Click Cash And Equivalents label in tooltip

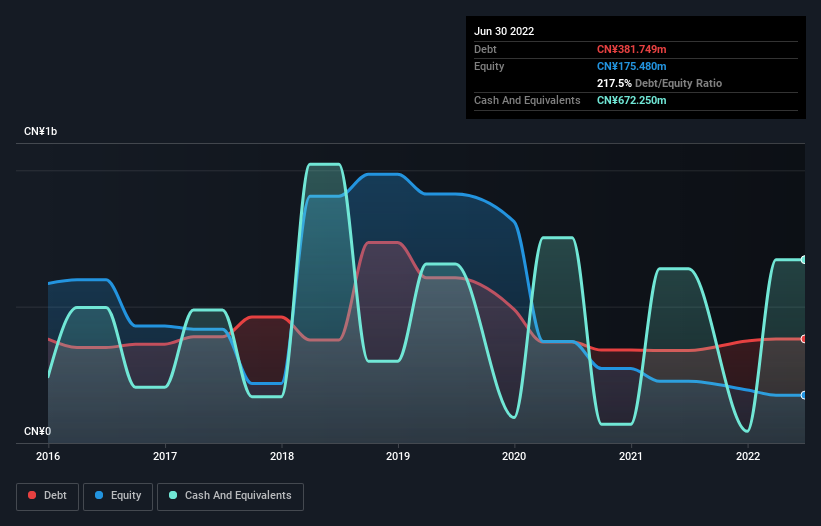(527, 100)
